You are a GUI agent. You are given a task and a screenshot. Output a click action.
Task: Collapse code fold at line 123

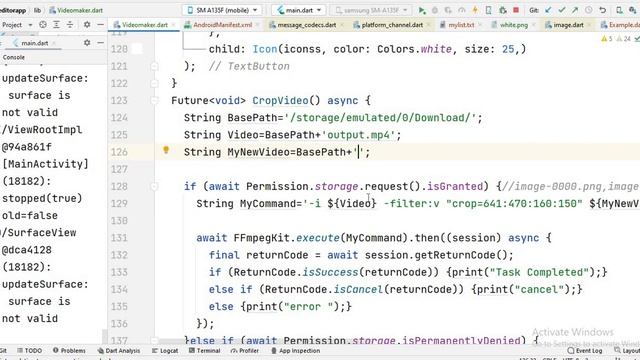click(x=154, y=100)
